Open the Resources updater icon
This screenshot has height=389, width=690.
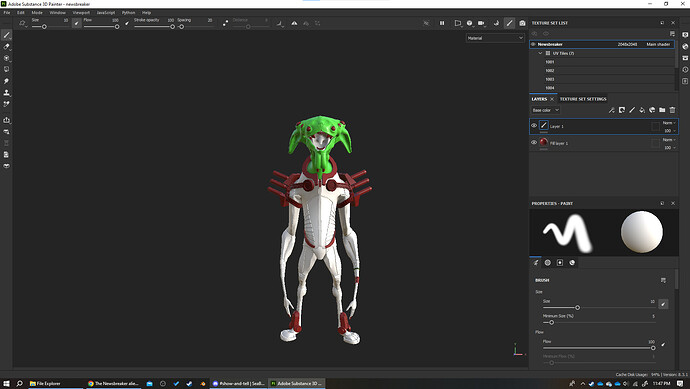click(x=7, y=132)
